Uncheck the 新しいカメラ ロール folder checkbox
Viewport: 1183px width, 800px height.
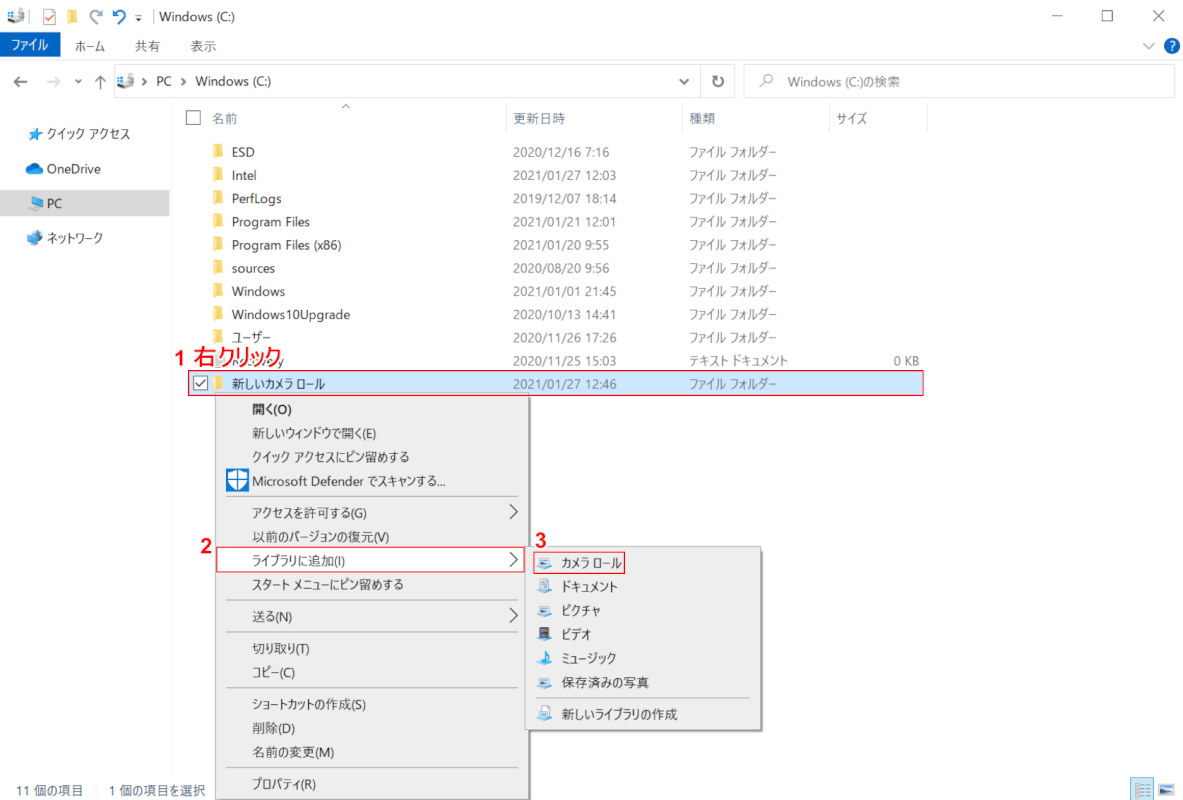click(200, 384)
